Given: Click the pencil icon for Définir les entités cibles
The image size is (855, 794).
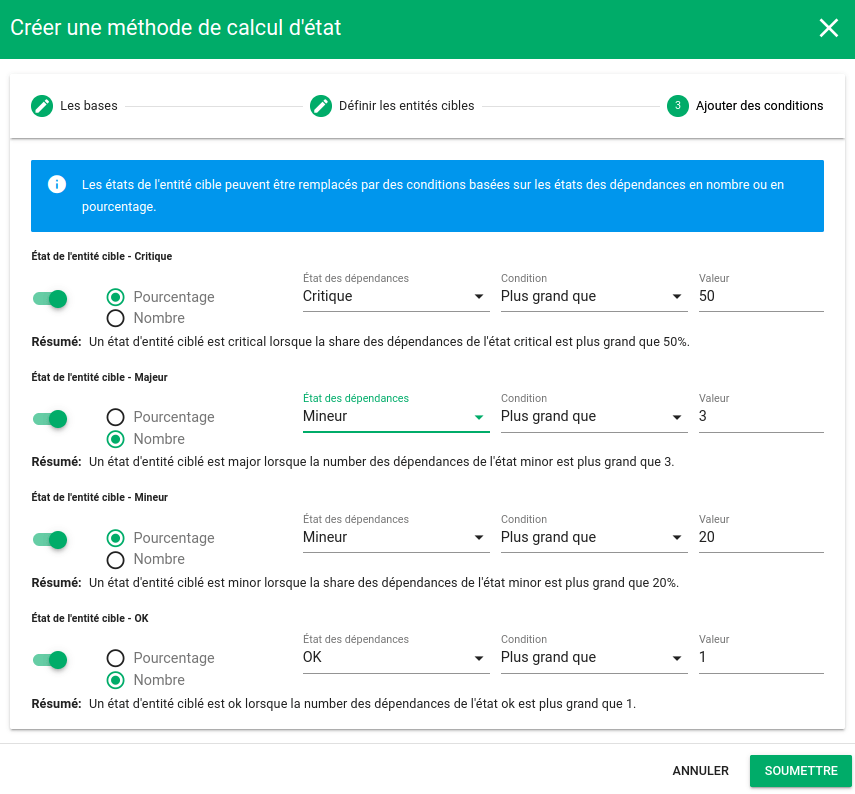Looking at the screenshot, I should pos(320,106).
